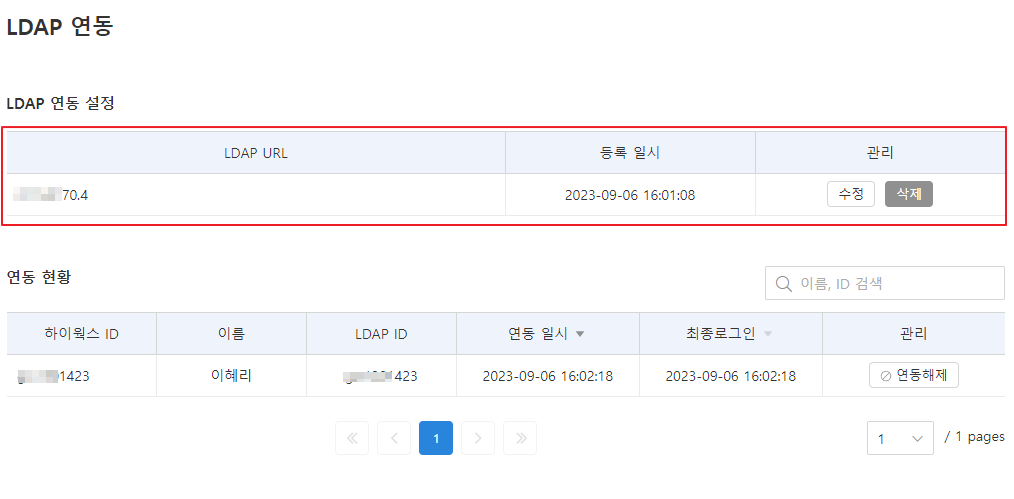
Task: Click the registration date 2023-09-06 16:01:08 cell
Action: click(630, 195)
